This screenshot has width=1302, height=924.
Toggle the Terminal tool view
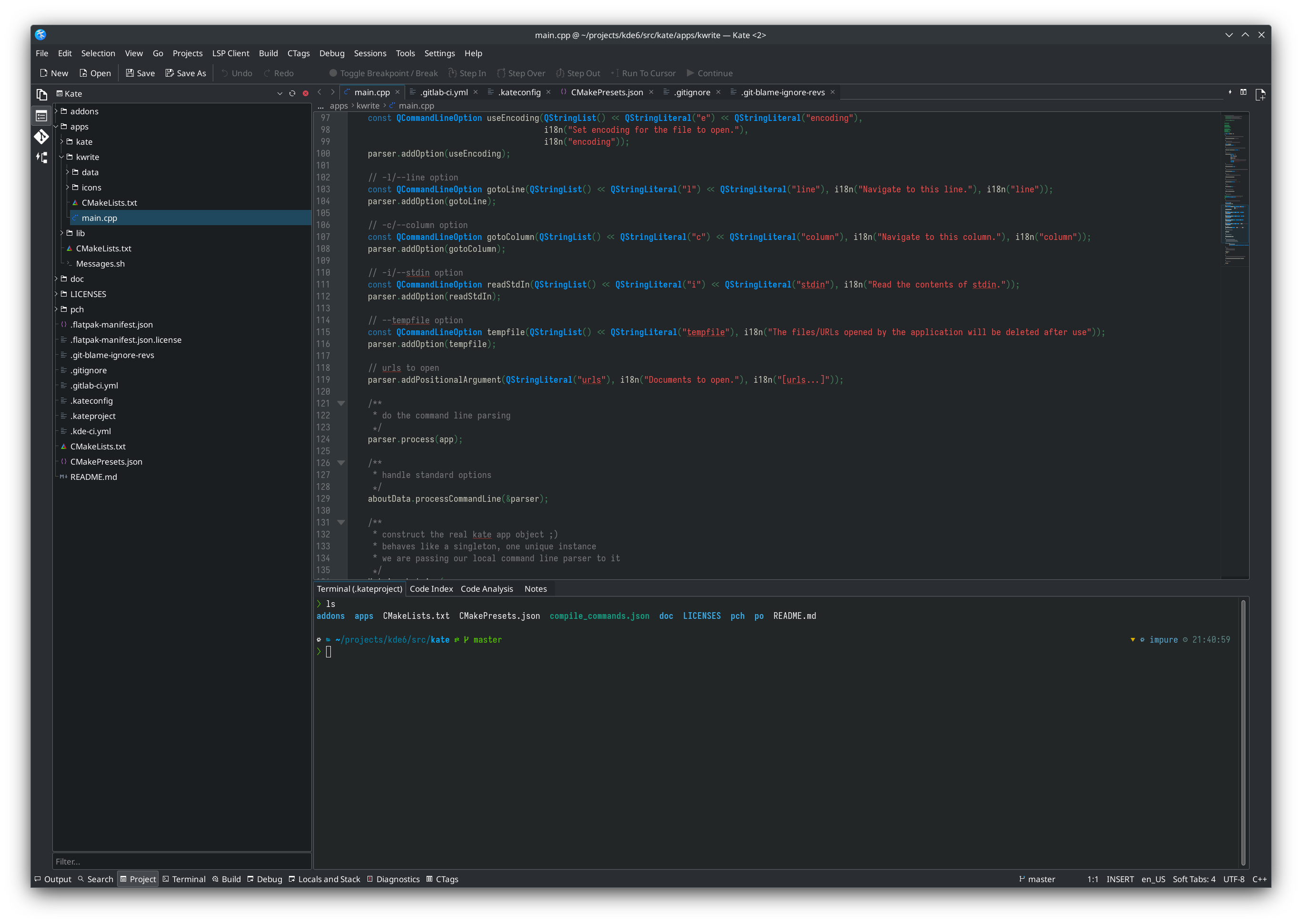point(184,879)
